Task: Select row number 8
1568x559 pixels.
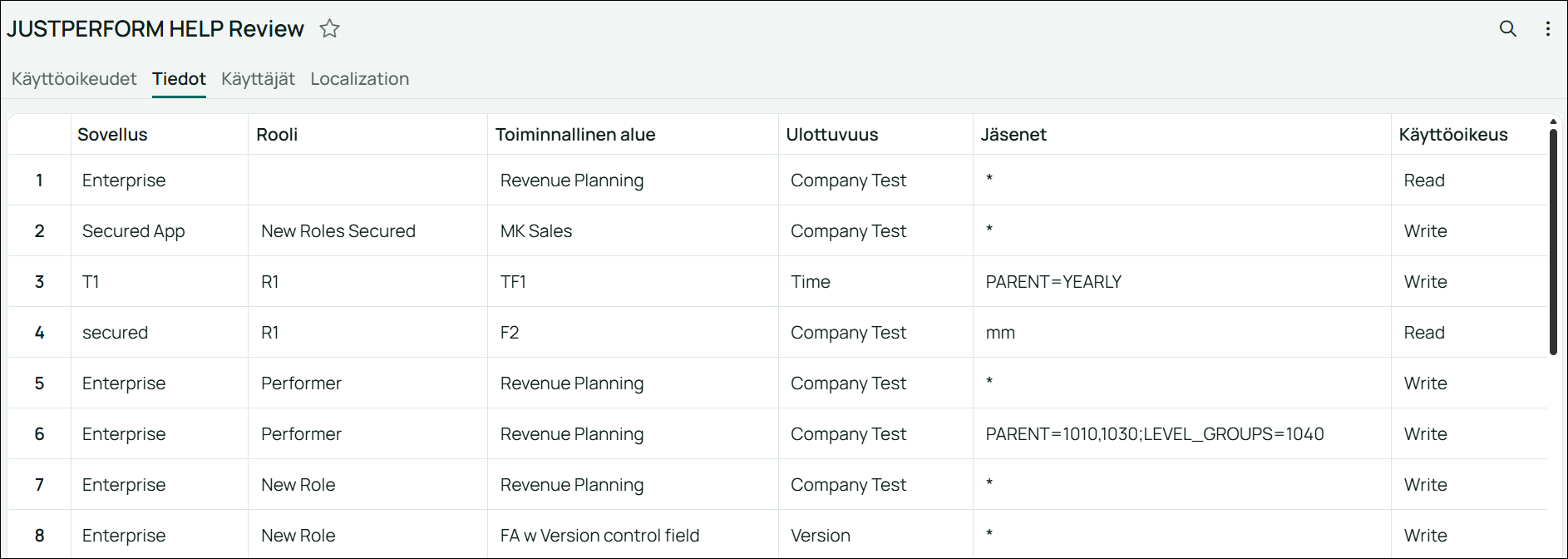Action: tap(39, 536)
